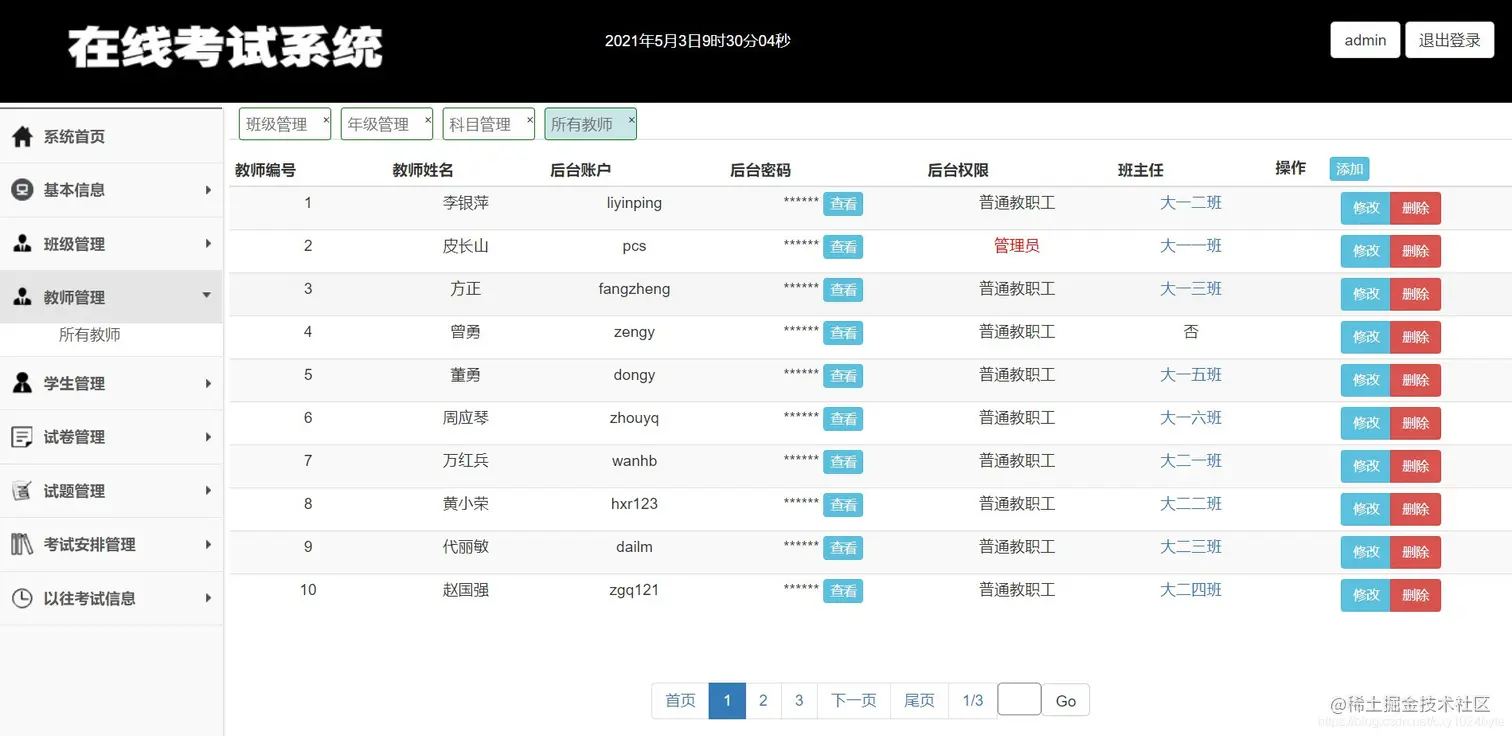Image resolution: width=1512 pixels, height=736 pixels.
Task: Open the 大二一班 class link
Action: tap(1191, 461)
